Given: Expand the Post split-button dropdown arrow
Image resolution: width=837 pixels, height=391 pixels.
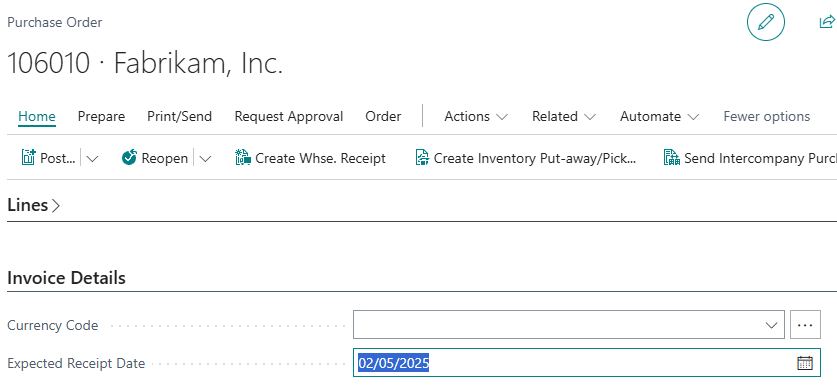Looking at the screenshot, I should pyautogui.click(x=92, y=159).
